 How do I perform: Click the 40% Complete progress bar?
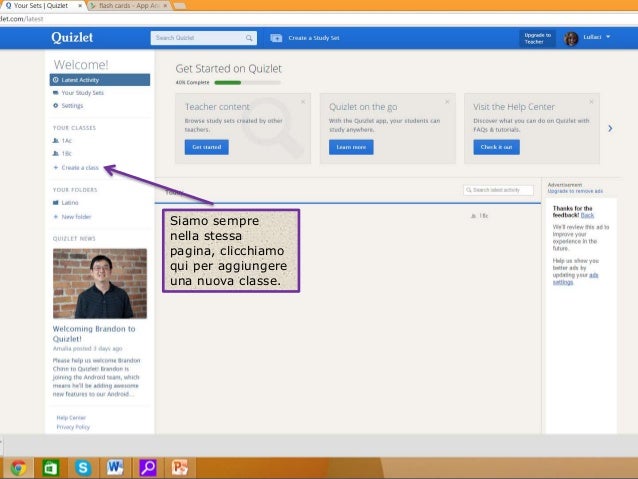click(247, 83)
